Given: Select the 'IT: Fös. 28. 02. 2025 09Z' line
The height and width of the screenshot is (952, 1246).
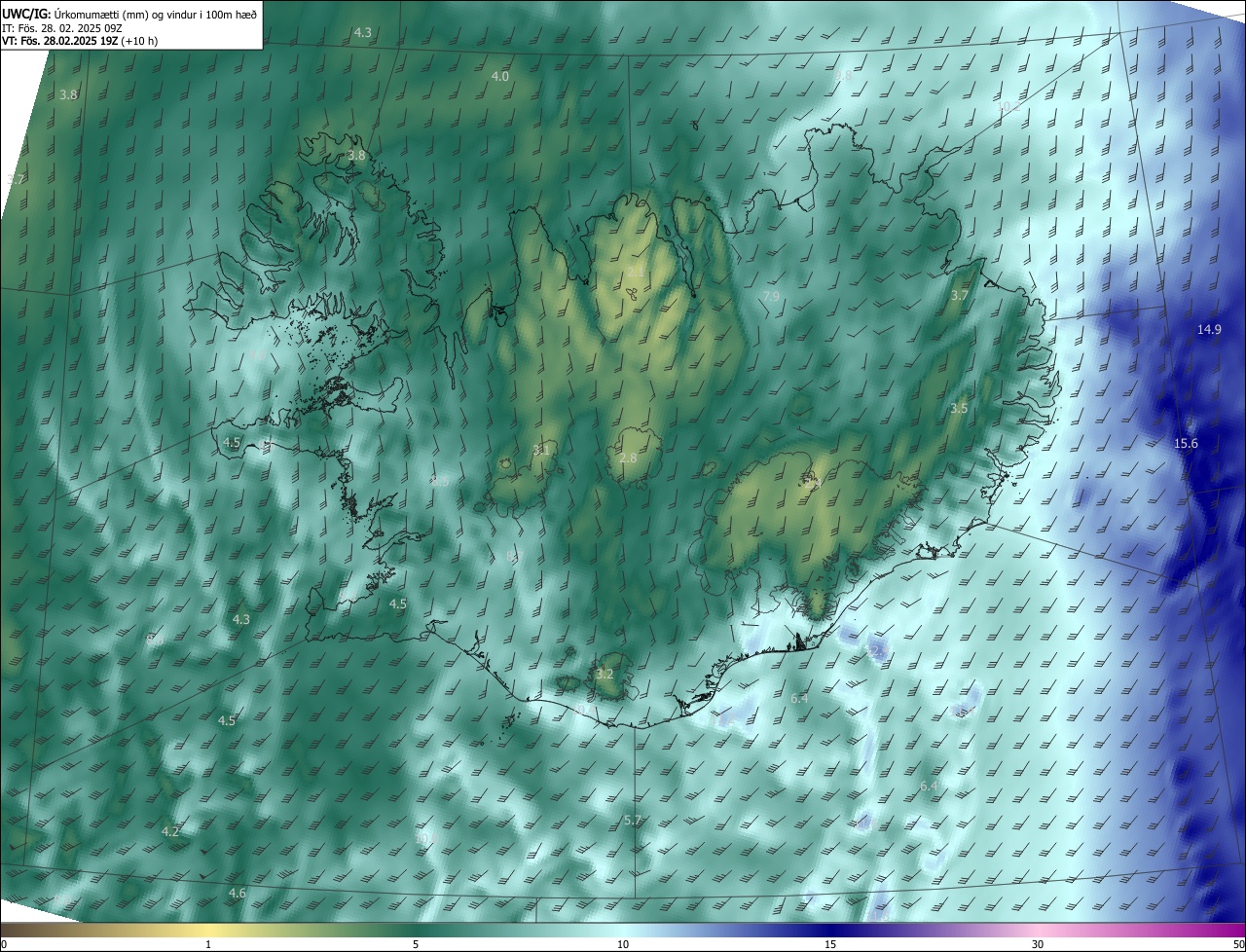Looking at the screenshot, I should click(62, 28).
